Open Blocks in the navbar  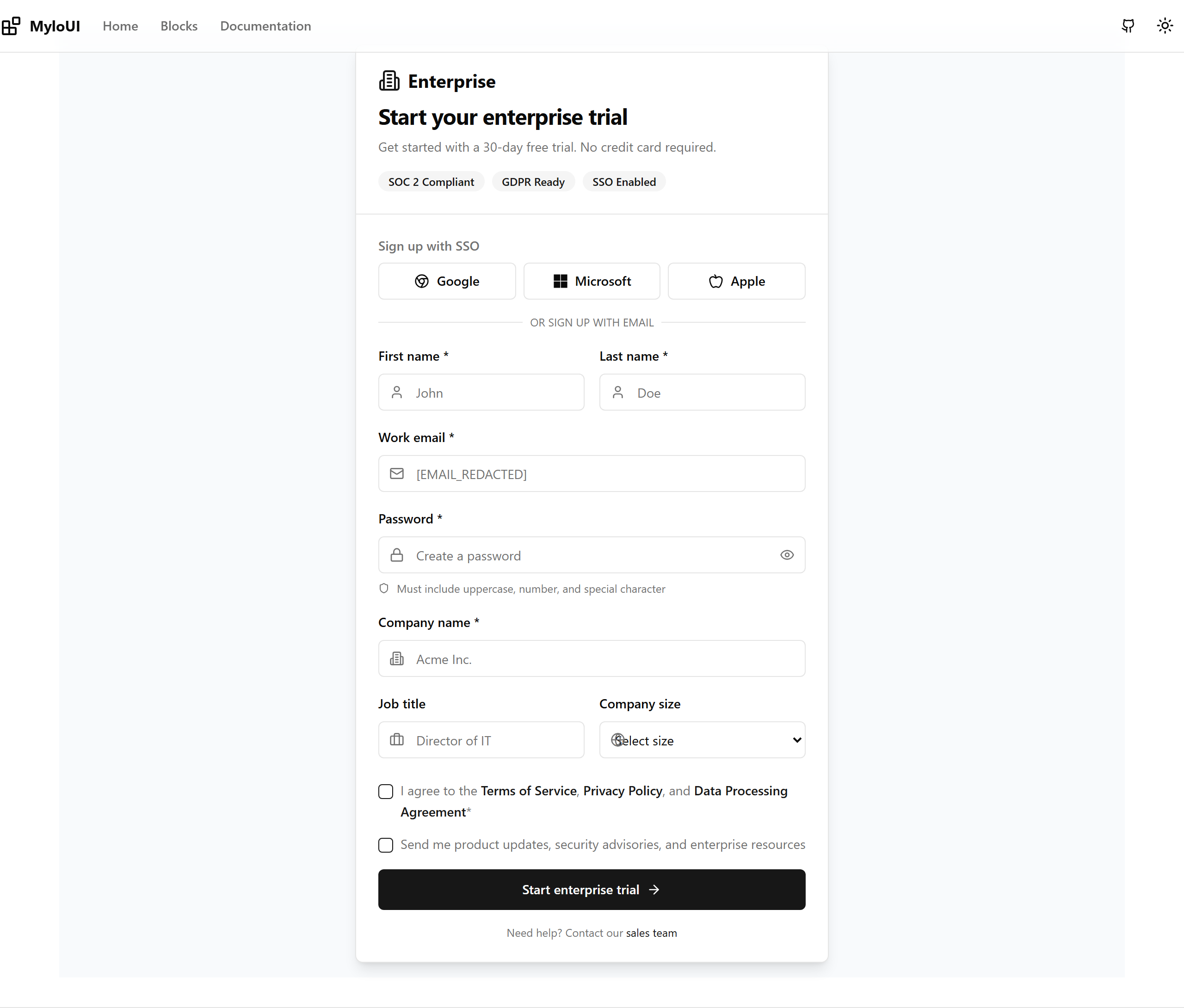[179, 26]
